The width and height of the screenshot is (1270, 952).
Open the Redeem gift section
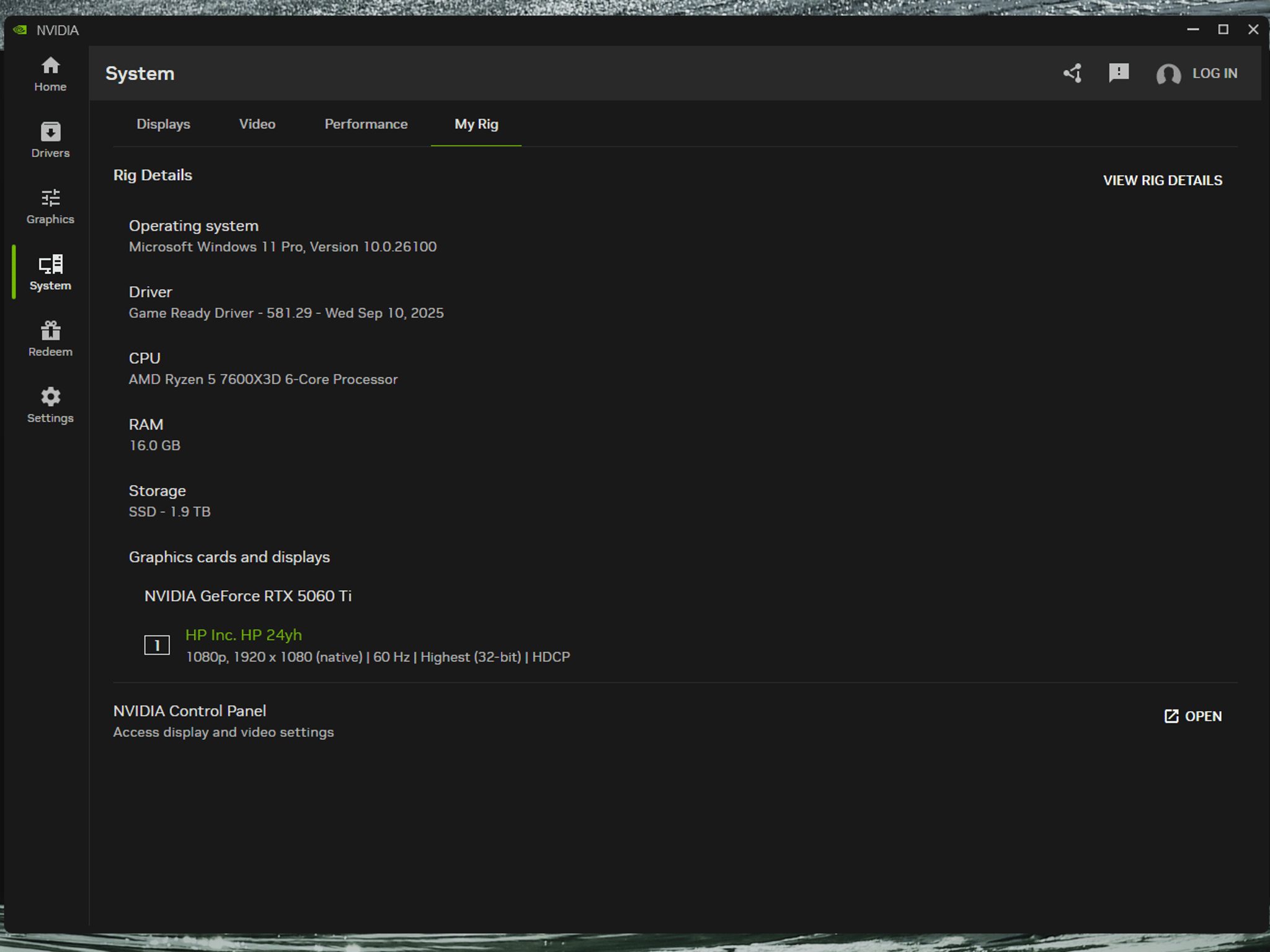(x=50, y=339)
